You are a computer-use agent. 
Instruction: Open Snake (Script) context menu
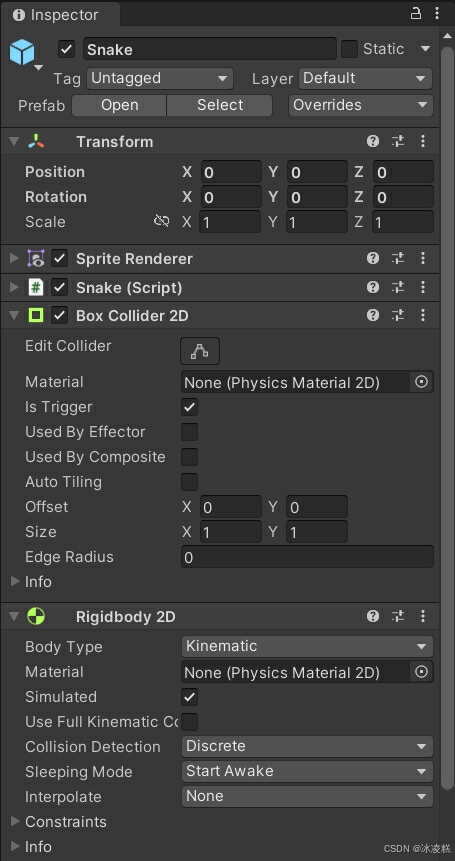(423, 287)
